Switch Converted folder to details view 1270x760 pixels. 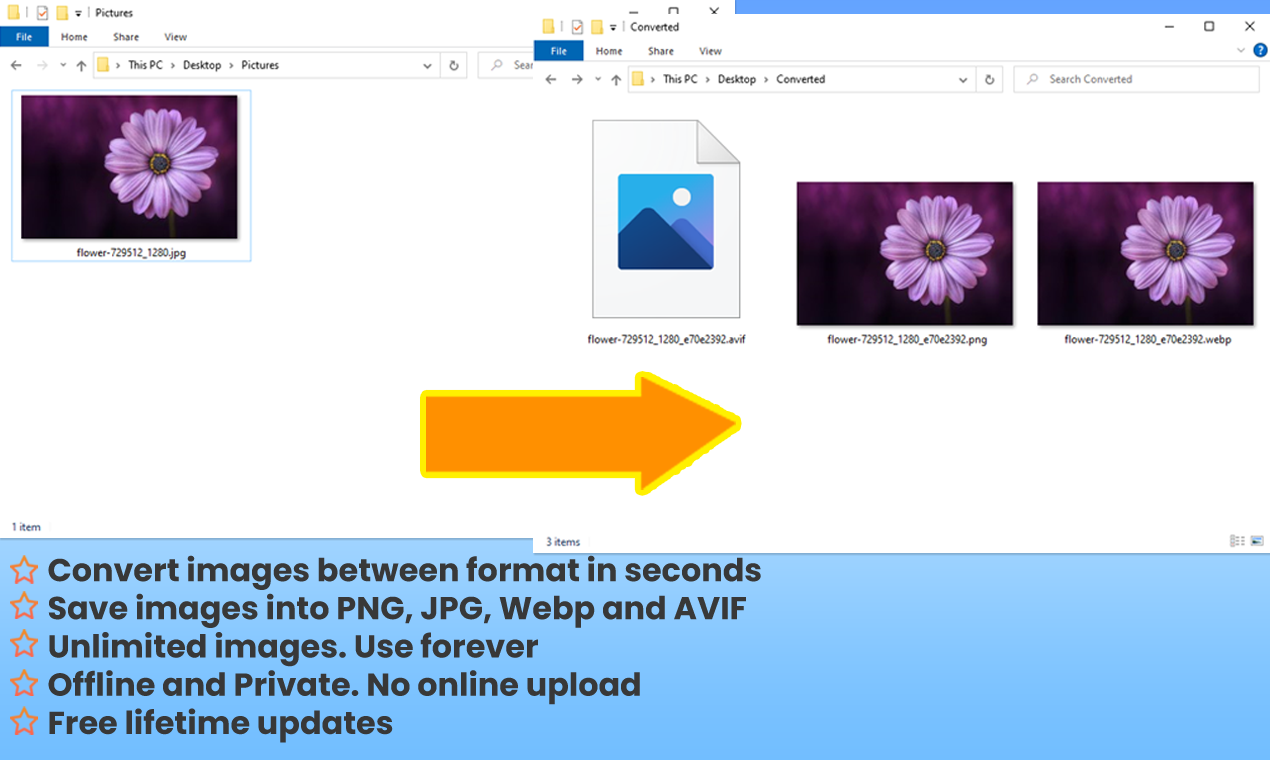1236,541
